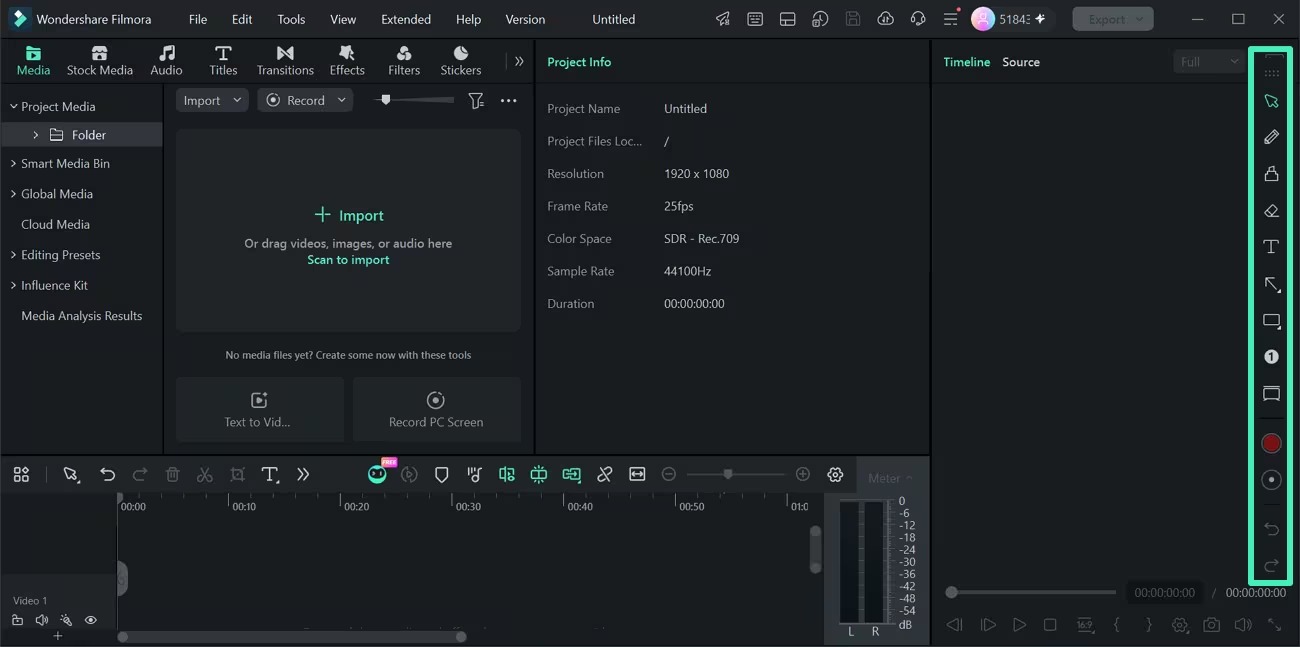Click the zoom-to-fit timeline icon

[x=637, y=475]
